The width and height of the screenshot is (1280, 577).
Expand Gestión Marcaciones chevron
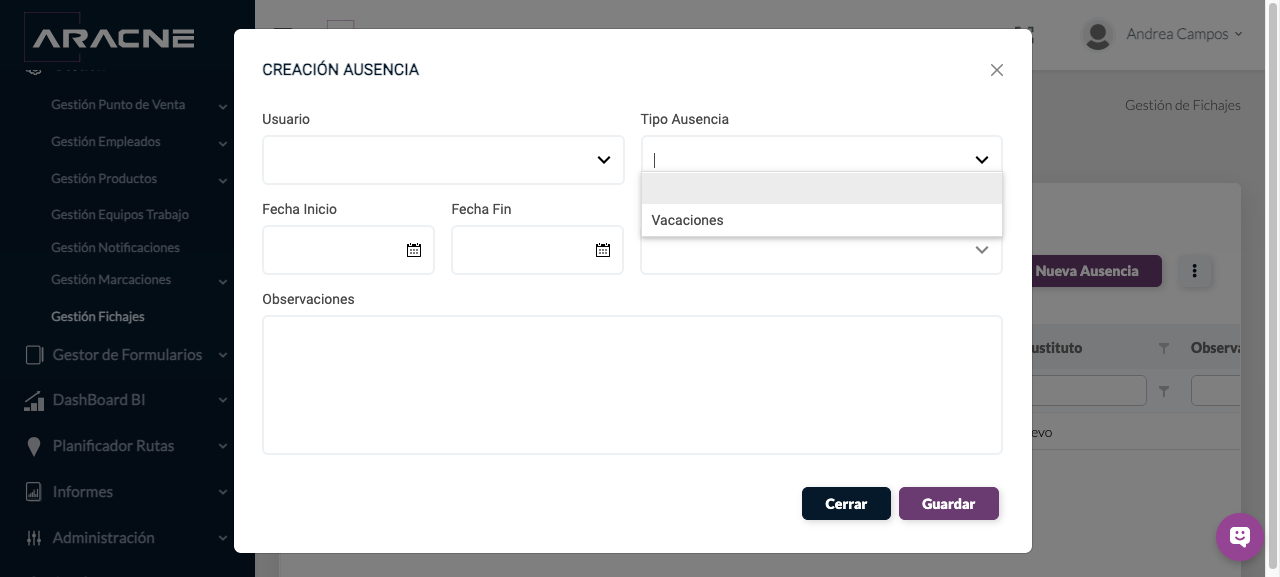223,281
